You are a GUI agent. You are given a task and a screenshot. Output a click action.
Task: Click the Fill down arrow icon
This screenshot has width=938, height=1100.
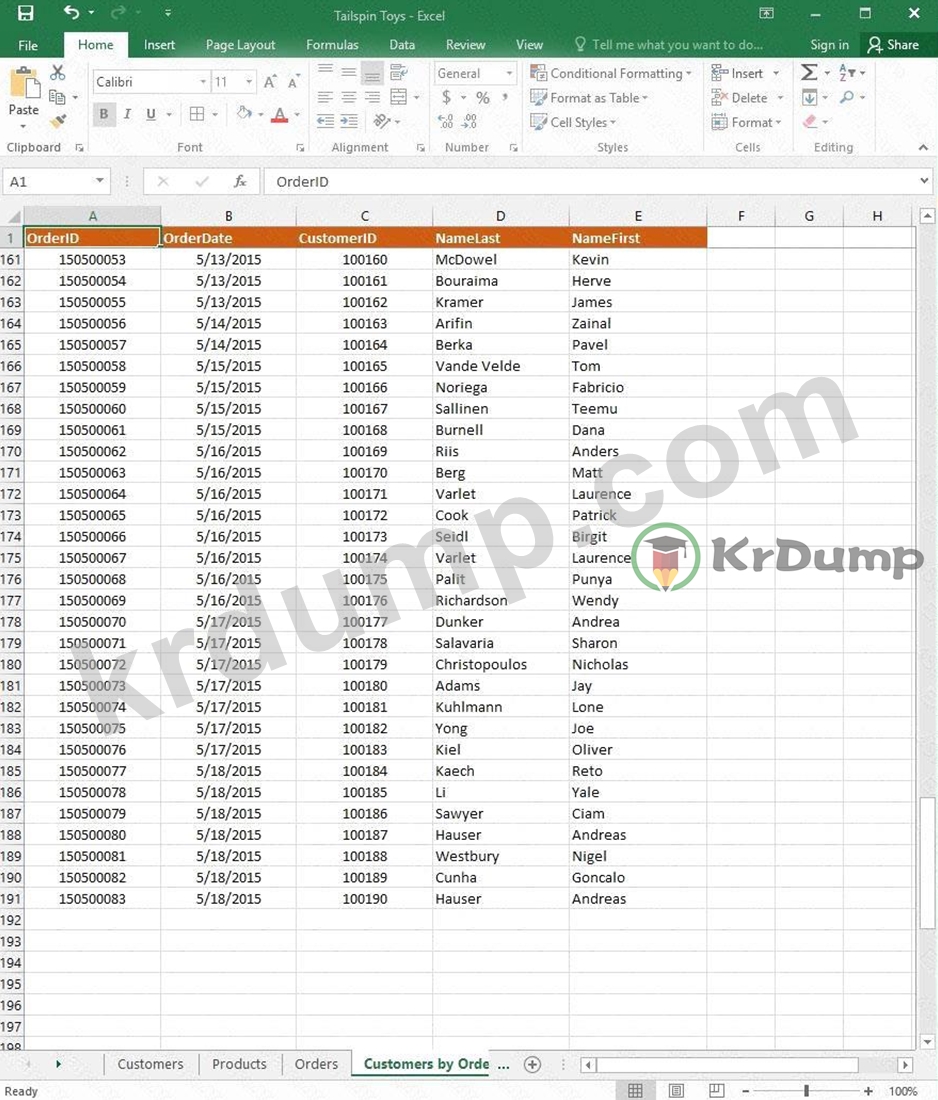pos(809,97)
